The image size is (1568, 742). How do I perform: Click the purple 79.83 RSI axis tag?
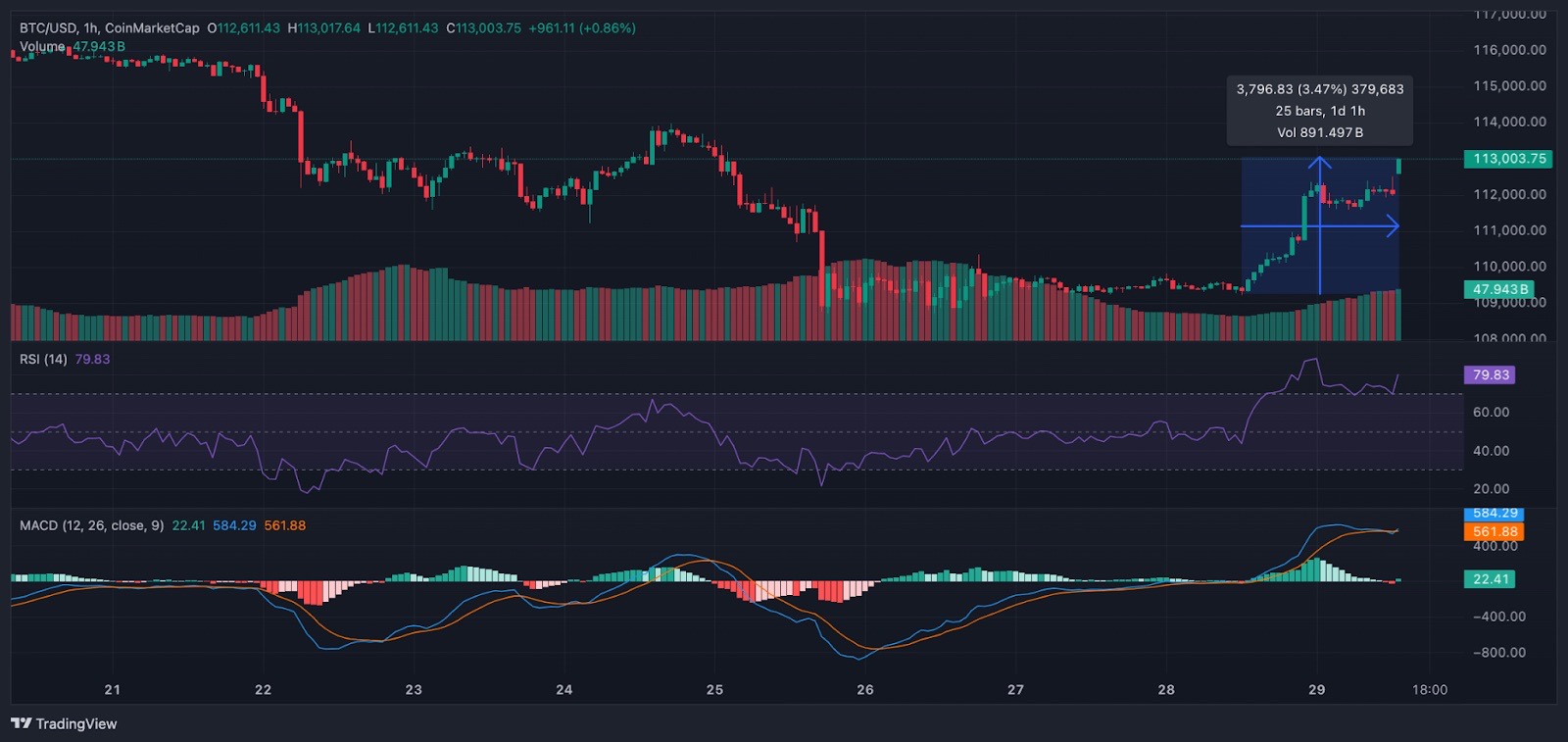coord(1490,375)
